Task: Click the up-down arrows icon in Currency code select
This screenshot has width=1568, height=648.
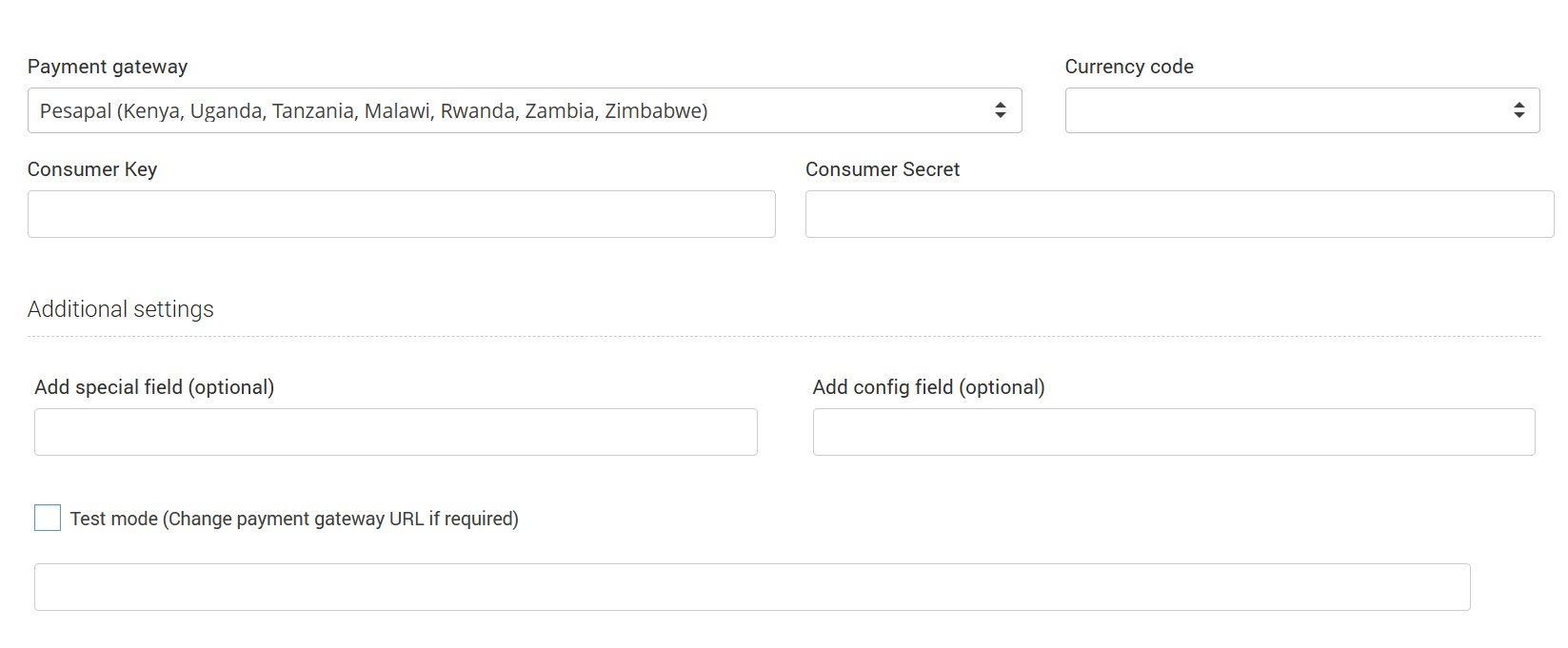Action: pyautogui.click(x=1518, y=110)
